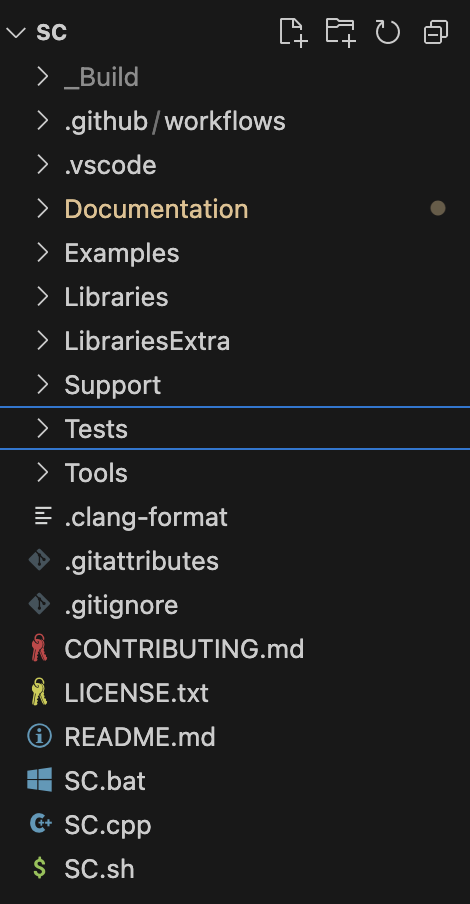Expand the Tests folder chevron

coord(42,428)
